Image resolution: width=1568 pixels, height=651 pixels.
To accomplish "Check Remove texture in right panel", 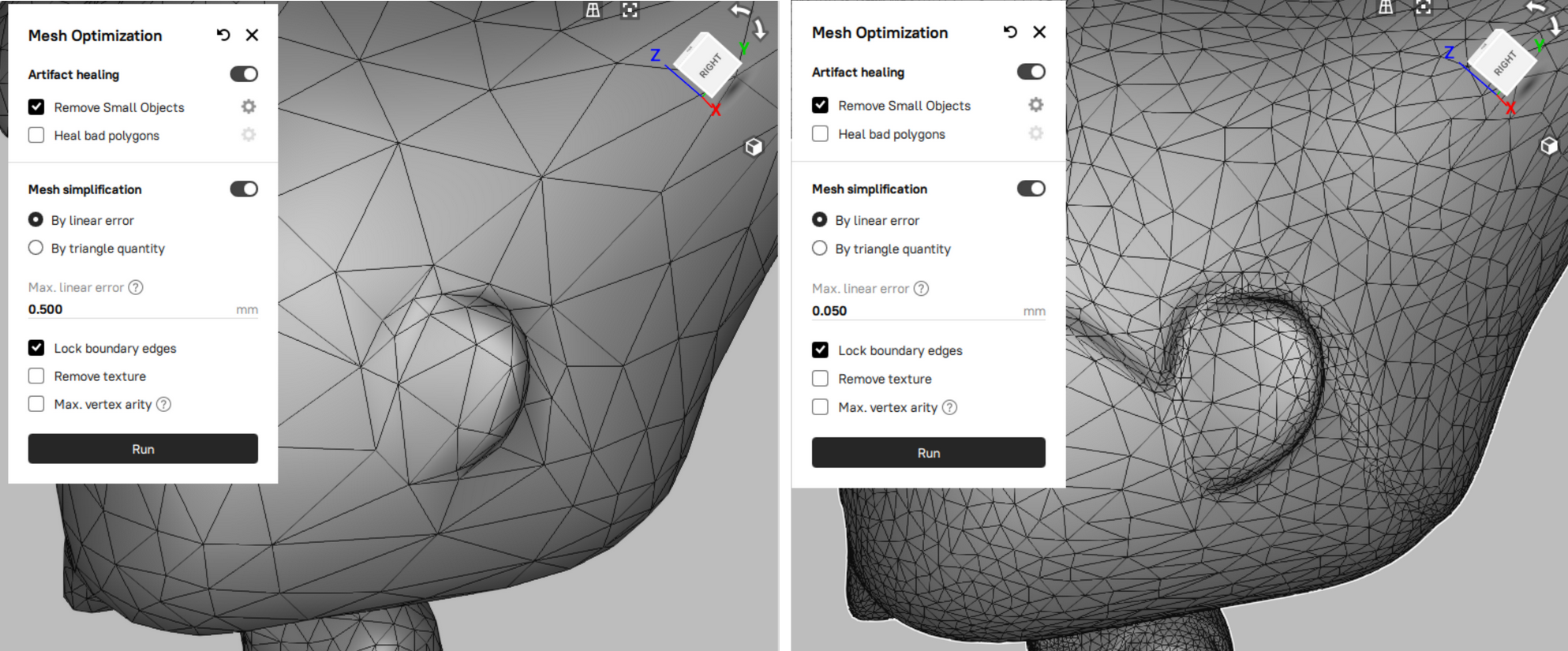I will coord(820,378).
